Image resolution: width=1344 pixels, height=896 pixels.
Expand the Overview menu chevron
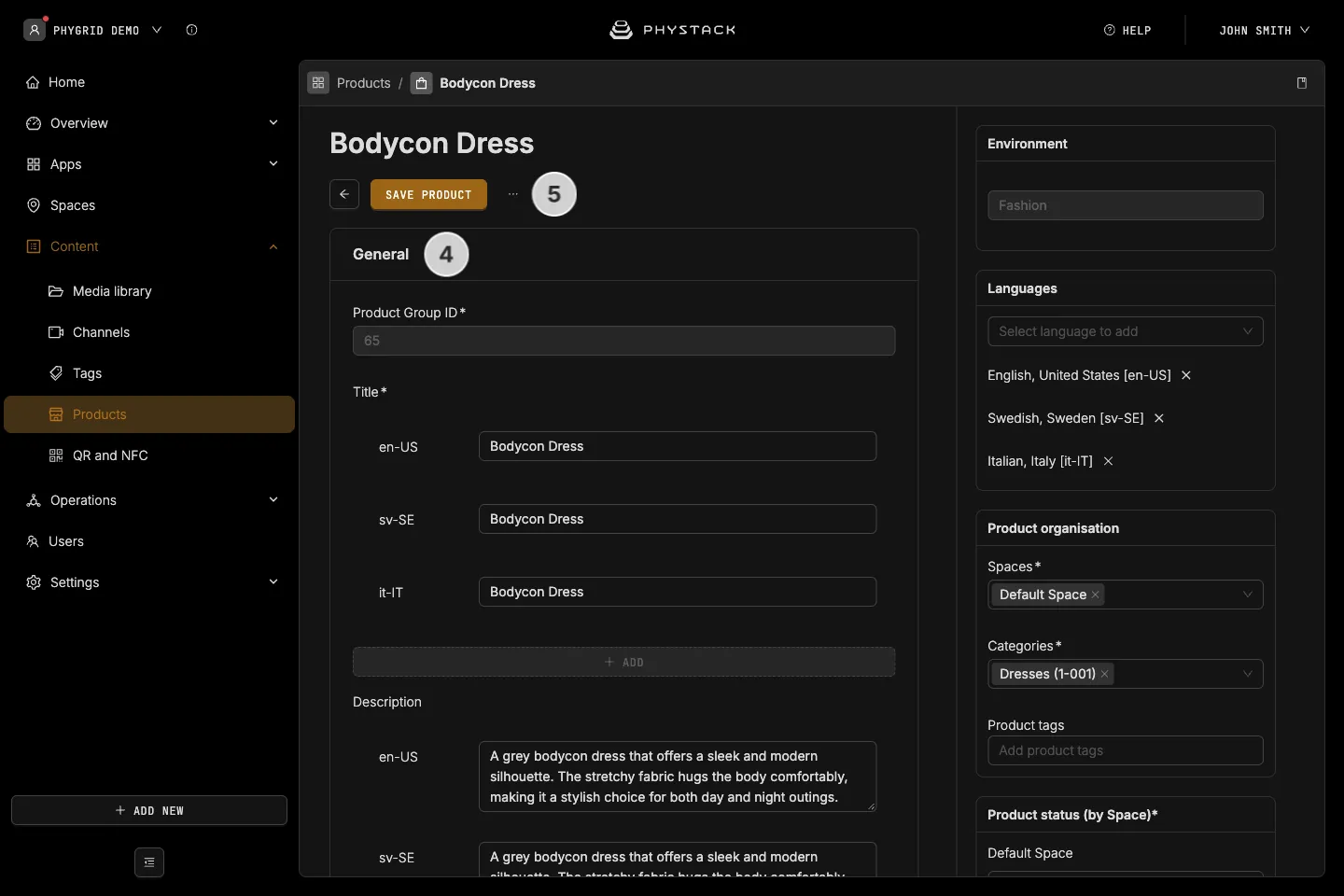pos(273,122)
